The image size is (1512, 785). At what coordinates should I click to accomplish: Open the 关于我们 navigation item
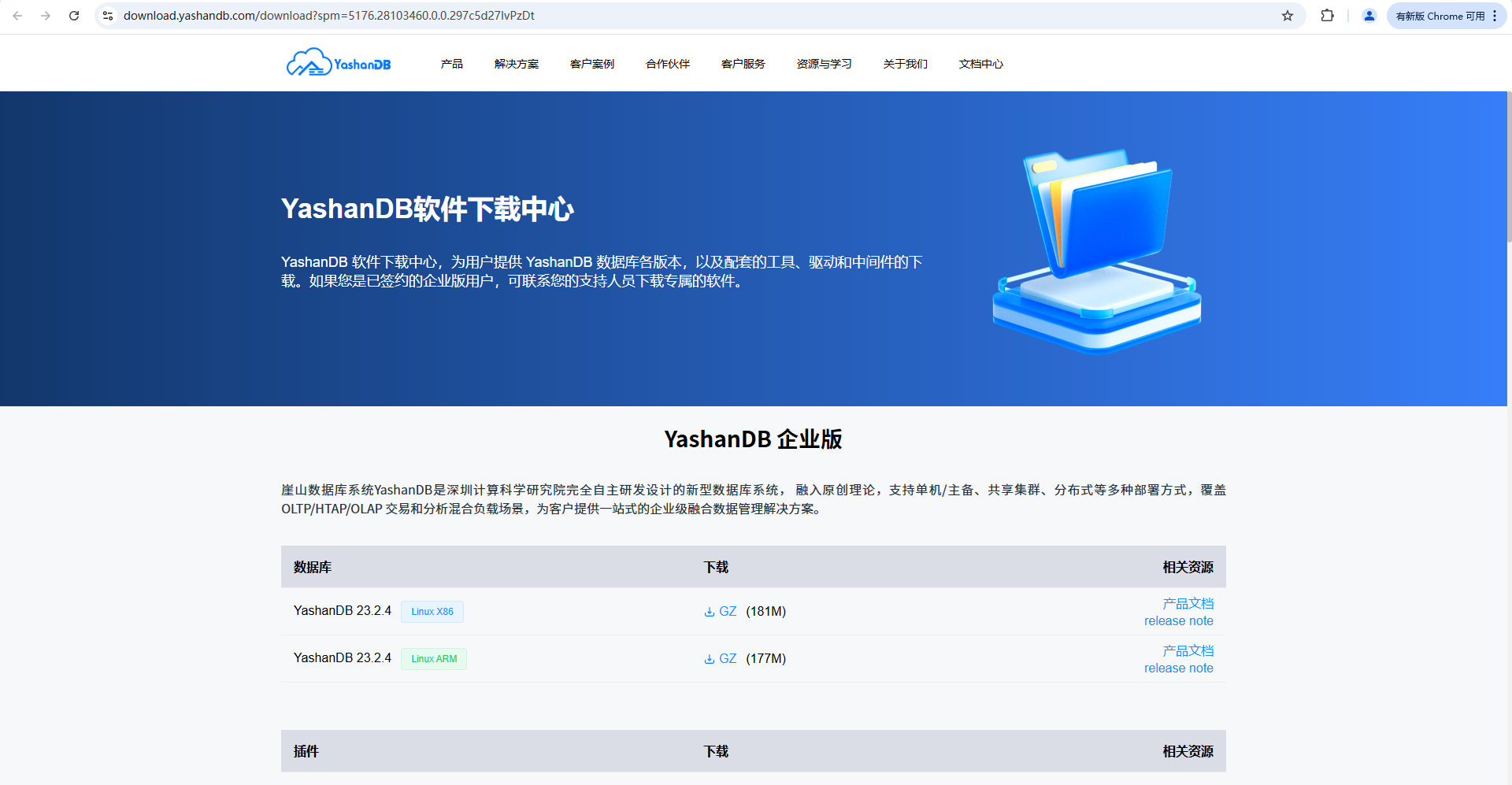pos(906,64)
